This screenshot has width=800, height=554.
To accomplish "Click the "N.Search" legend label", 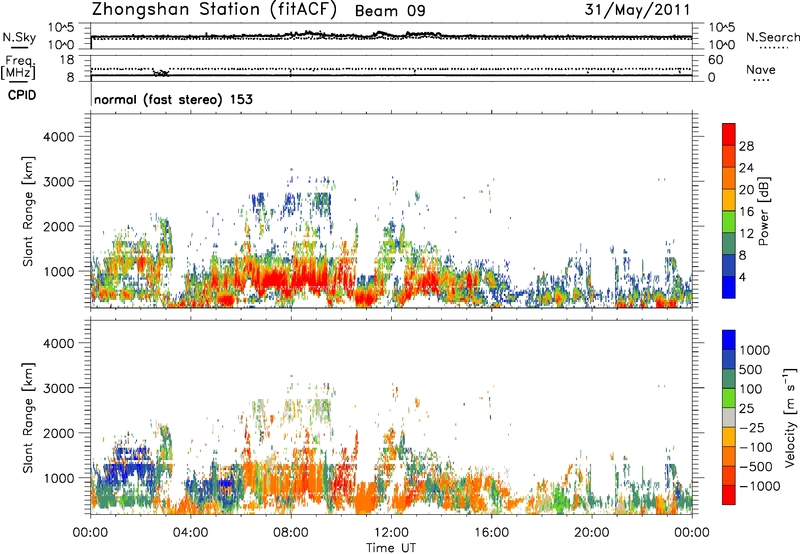I will pos(772,37).
